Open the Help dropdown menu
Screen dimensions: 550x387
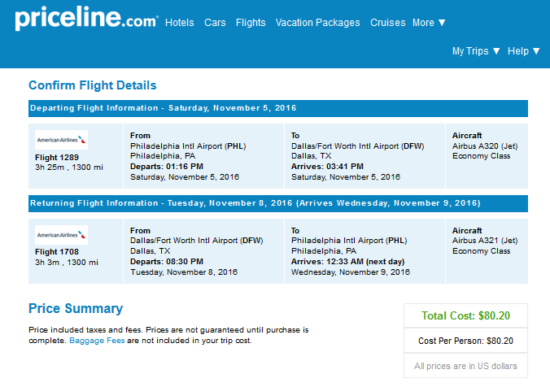pos(523,51)
